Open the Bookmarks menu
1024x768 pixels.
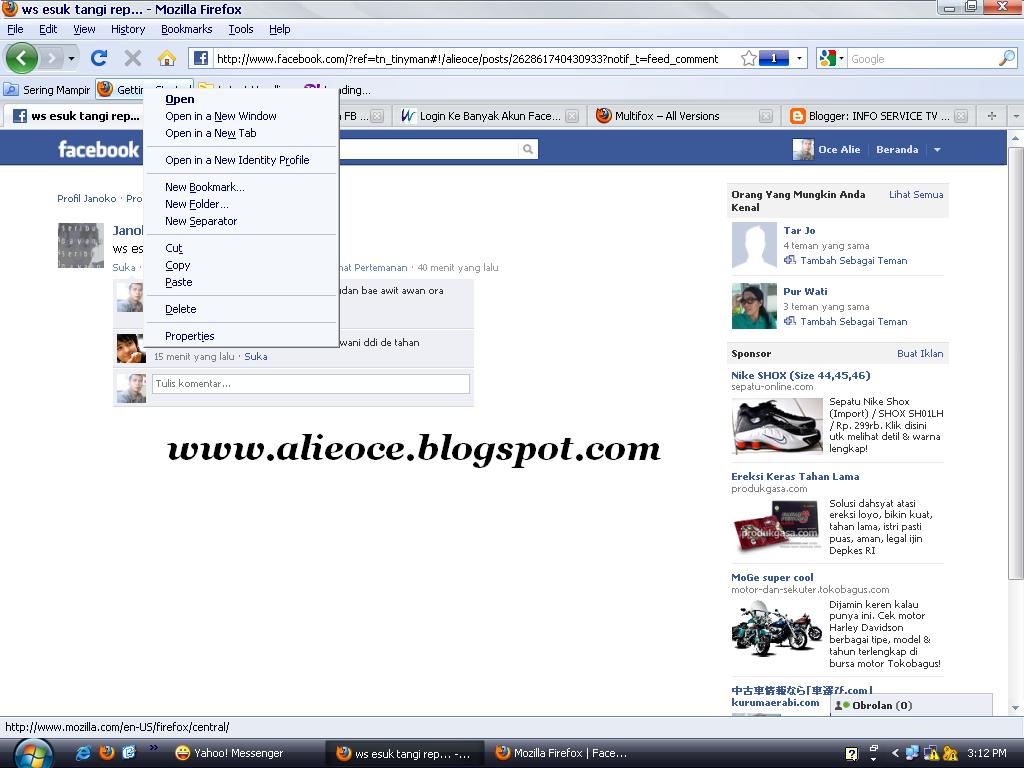[186, 29]
